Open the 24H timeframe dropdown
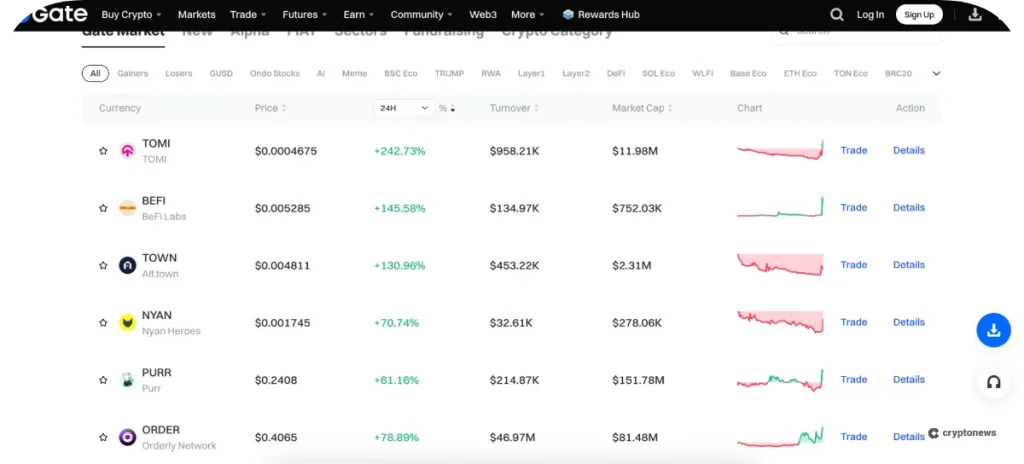Image resolution: width=1024 pixels, height=464 pixels. coord(404,108)
